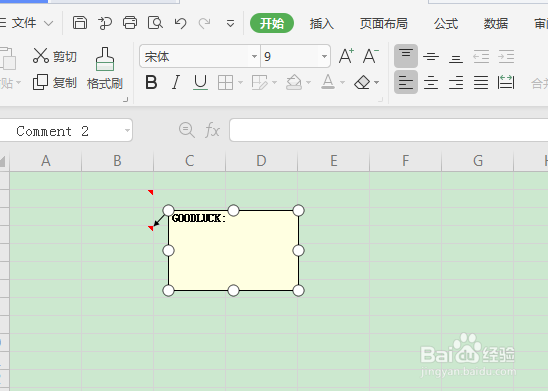548x391 pixels.
Task: Expand the font name dropdown arrow
Action: click(x=254, y=56)
